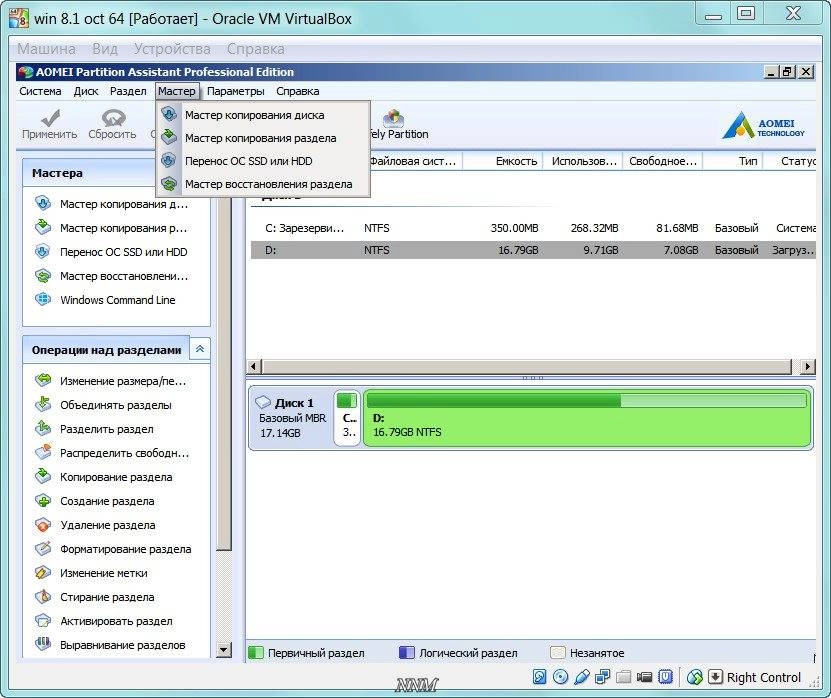This screenshot has height=698, width=831.
Task: Click the VirtualBox optical disc status icon
Action: (x=560, y=677)
